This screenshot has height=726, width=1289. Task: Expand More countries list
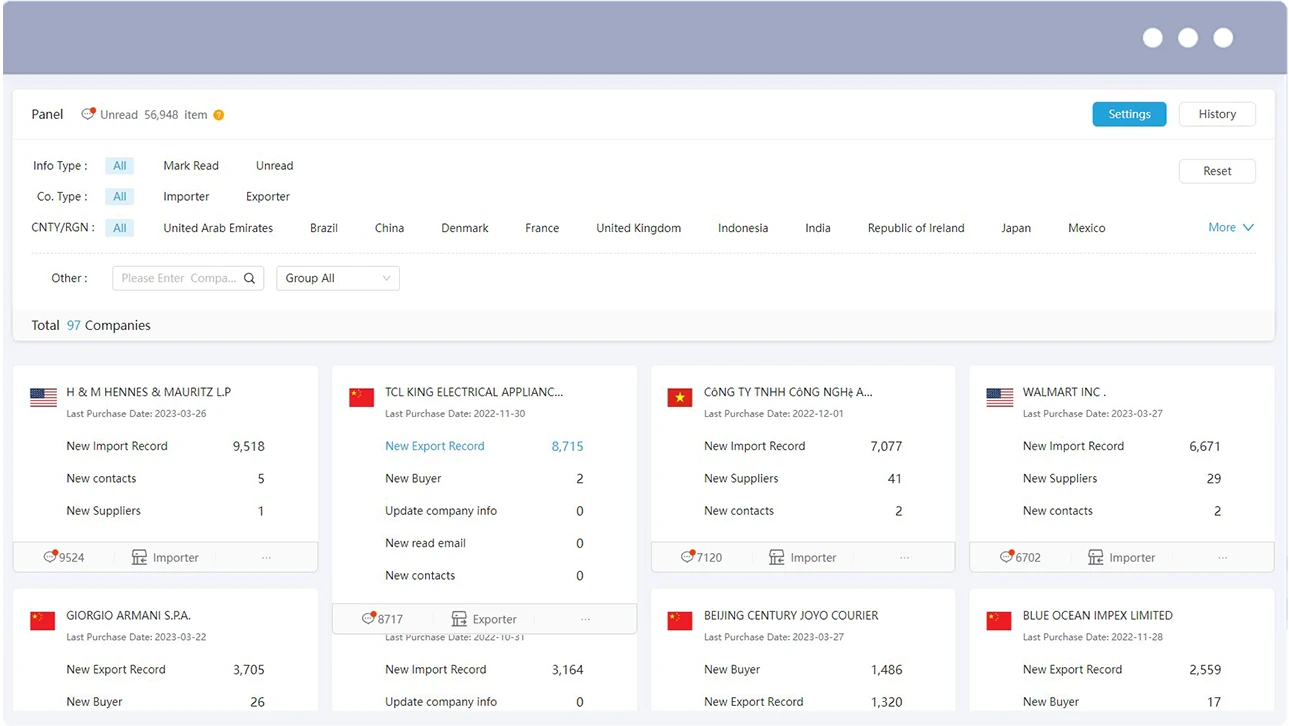[1231, 228]
